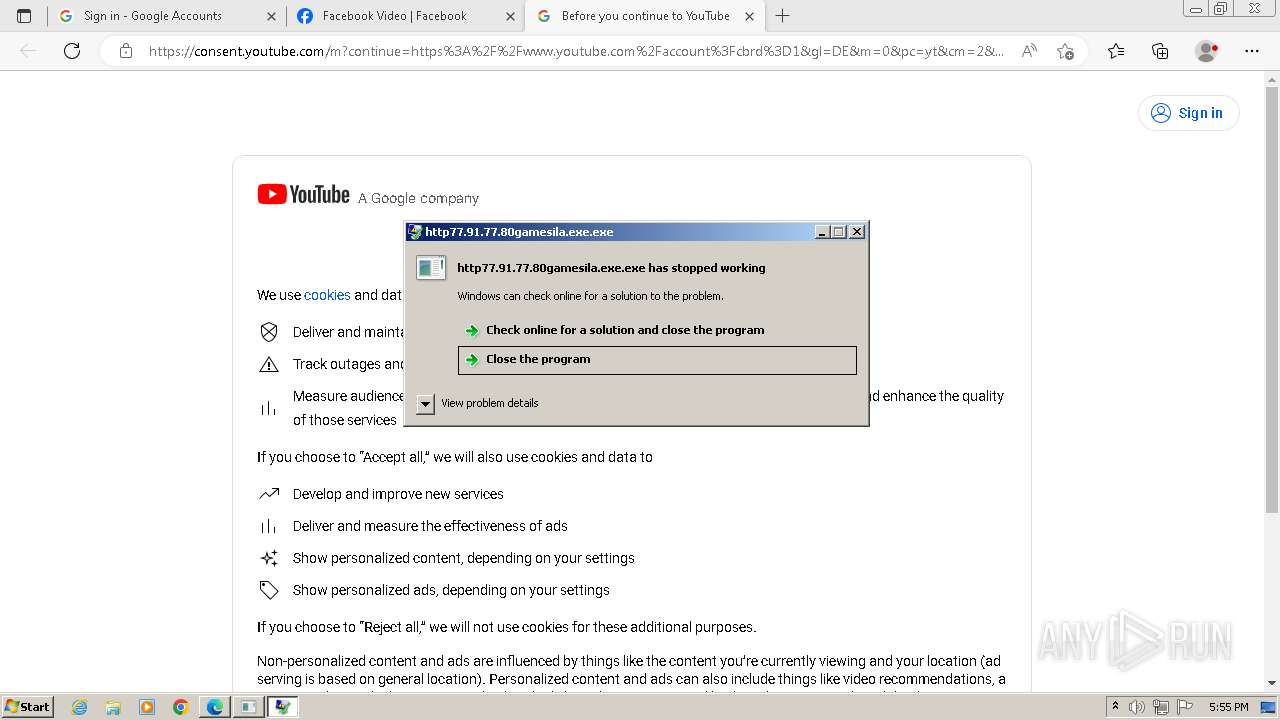Reload the current page

point(72,51)
